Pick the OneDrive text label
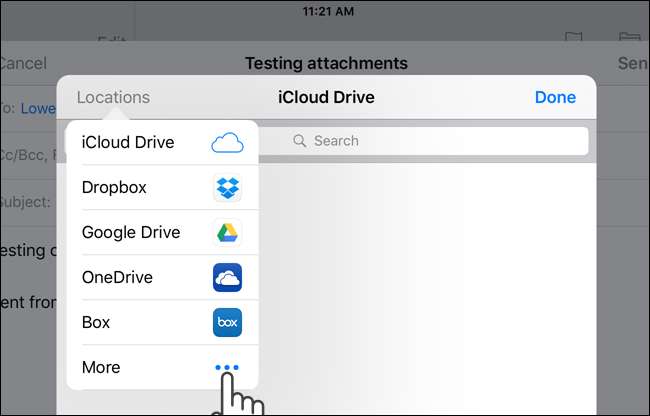650x416 pixels. 117,278
